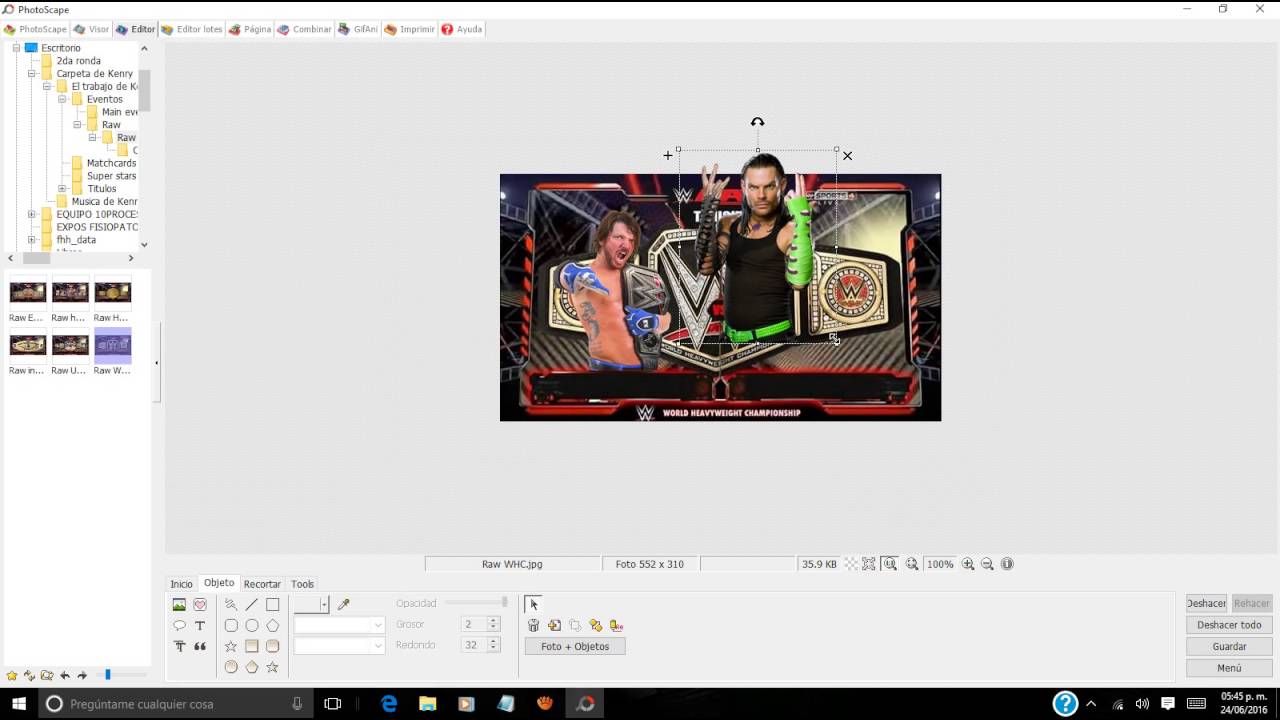Switch to the Inicio tab
This screenshot has height=720, width=1280.
pos(181,584)
